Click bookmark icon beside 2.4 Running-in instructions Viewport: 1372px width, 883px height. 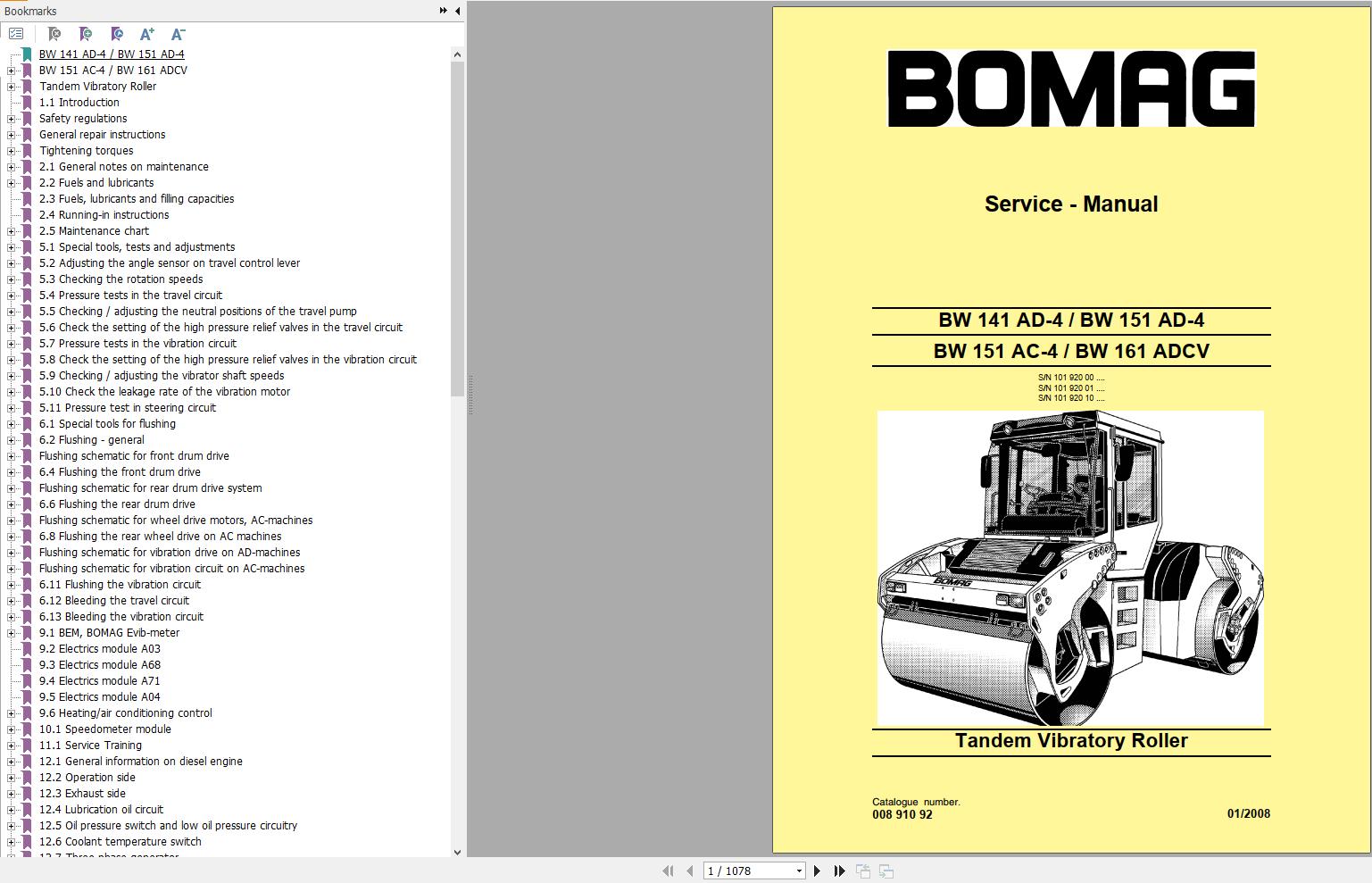pos(27,215)
